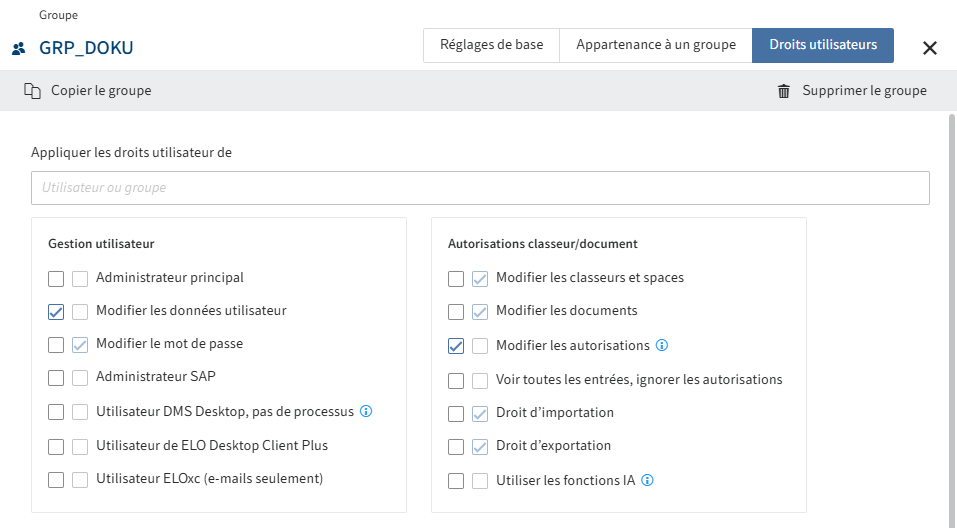Screen dimensions: 957x528
Task: Click inherited checkbox for Droit d'exportation
Action: 480,447
